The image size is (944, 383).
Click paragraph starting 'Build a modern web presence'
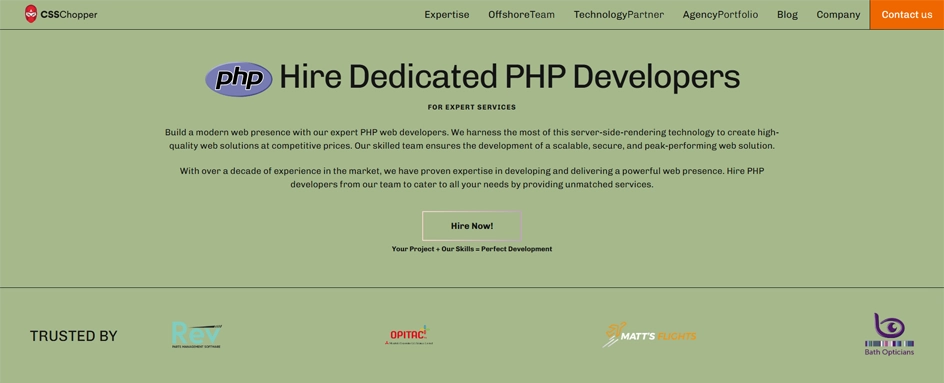pyautogui.click(x=472, y=139)
